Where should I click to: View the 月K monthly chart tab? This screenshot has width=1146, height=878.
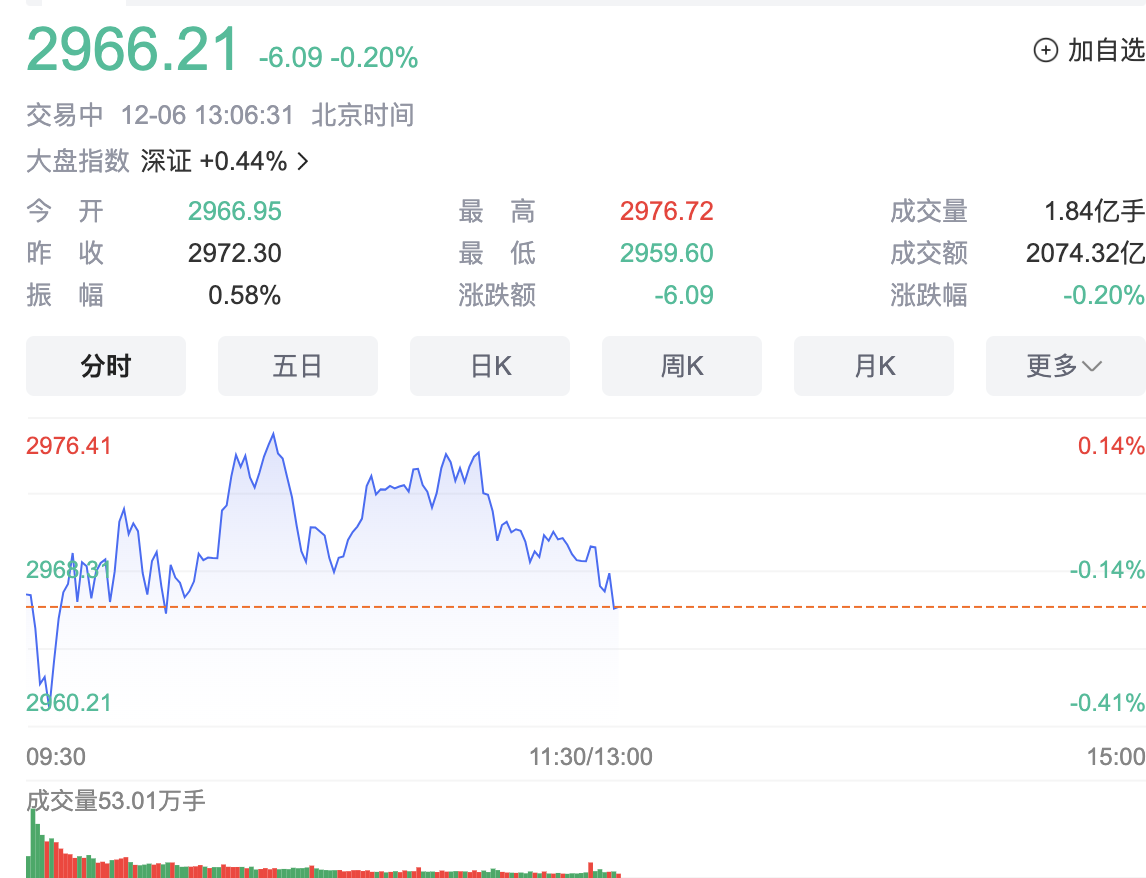[x=874, y=366]
